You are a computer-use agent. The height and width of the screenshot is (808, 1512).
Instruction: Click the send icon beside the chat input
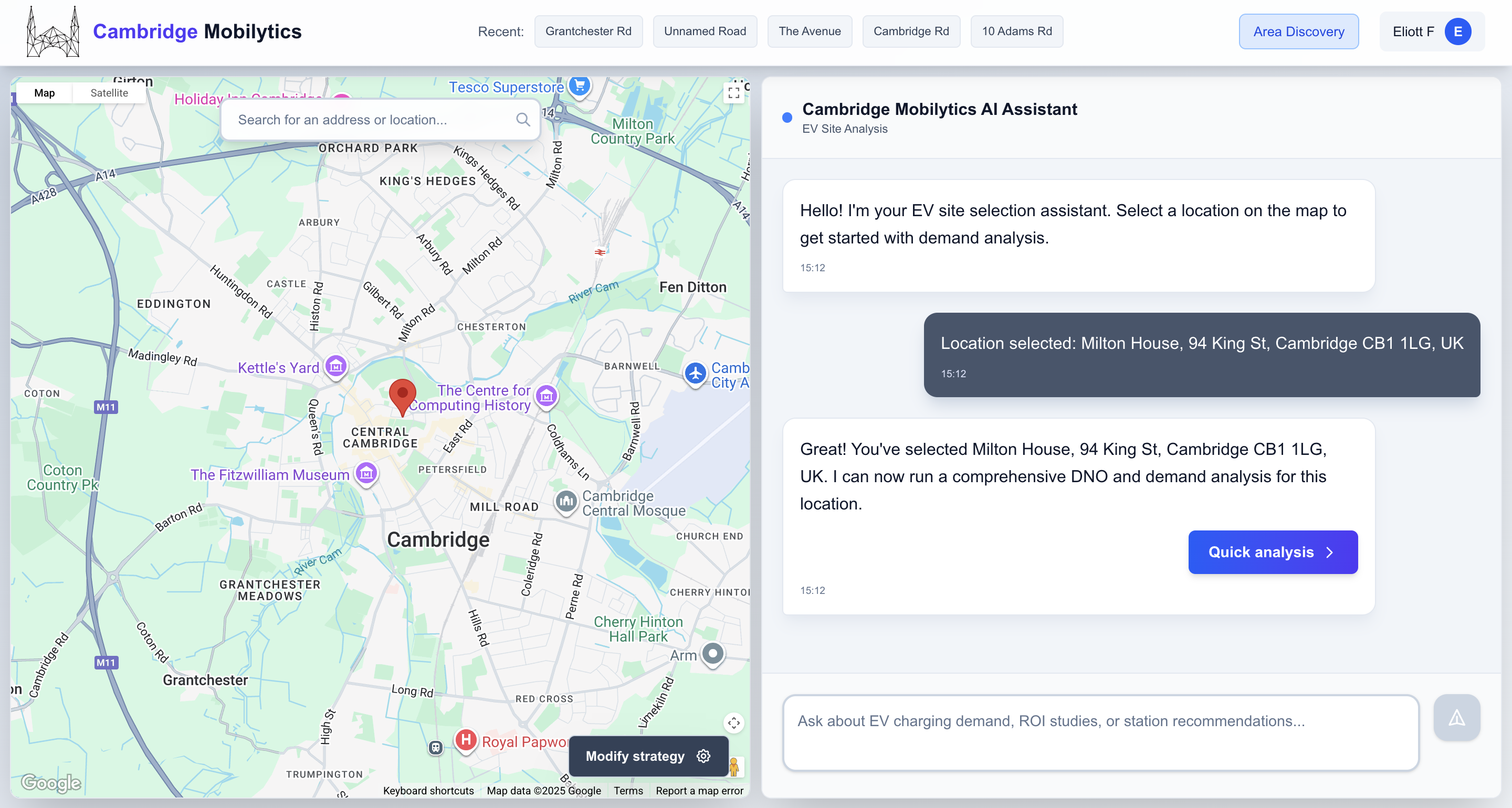[1457, 718]
